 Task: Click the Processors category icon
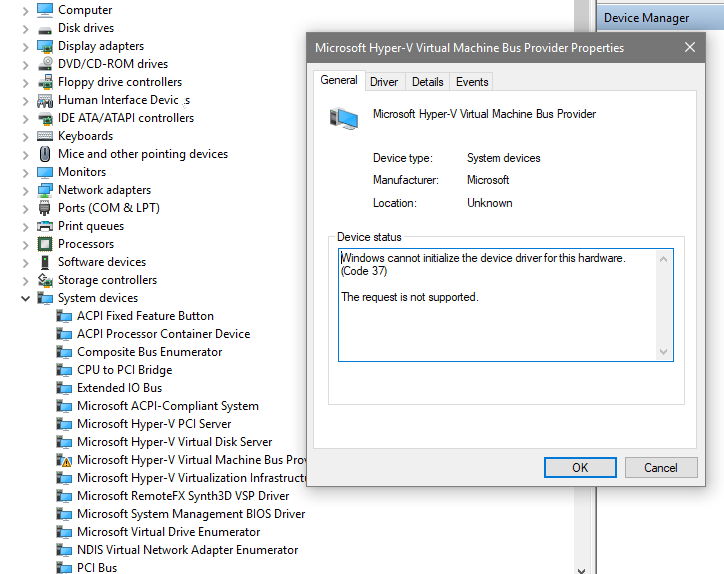point(45,244)
